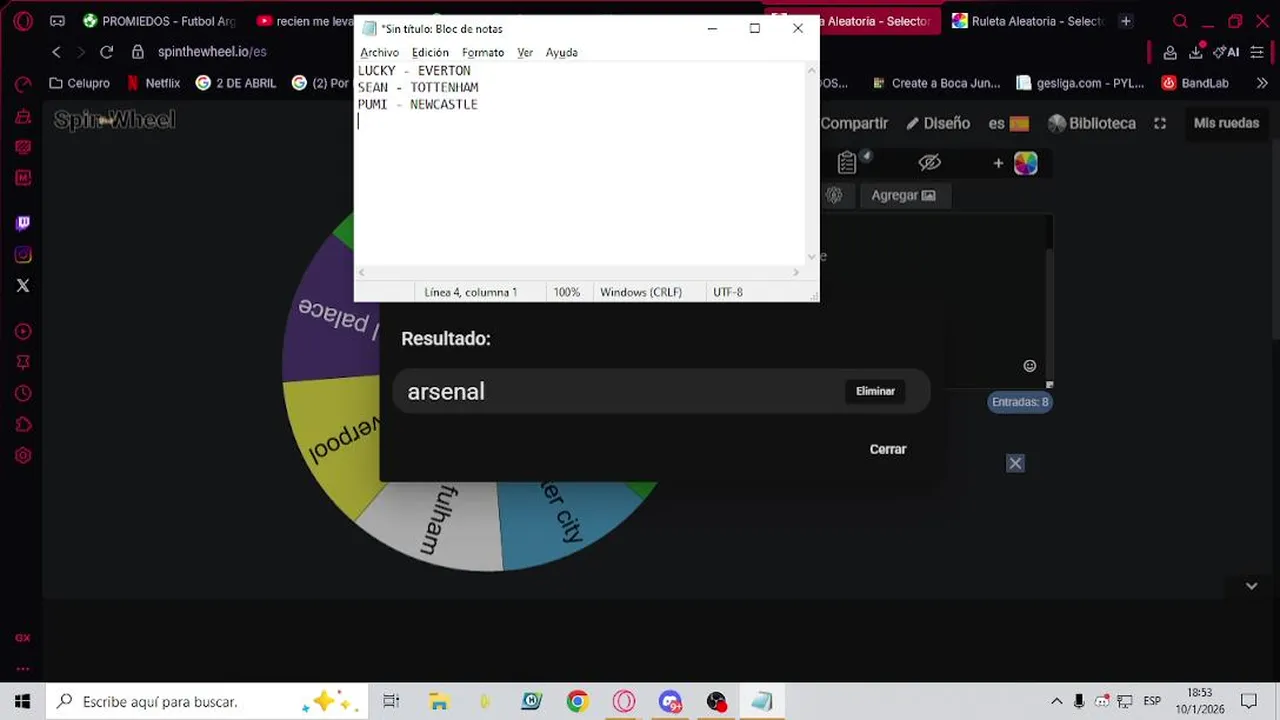Open the Opera downloads icon
This screenshot has height=720, width=1280.
[x=1196, y=52]
